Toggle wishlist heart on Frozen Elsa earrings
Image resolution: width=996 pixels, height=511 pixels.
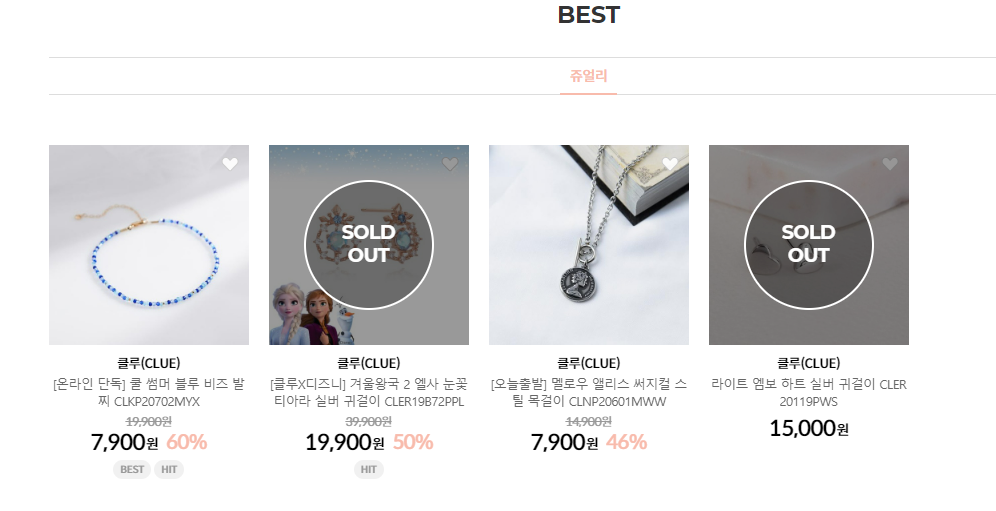click(x=450, y=164)
